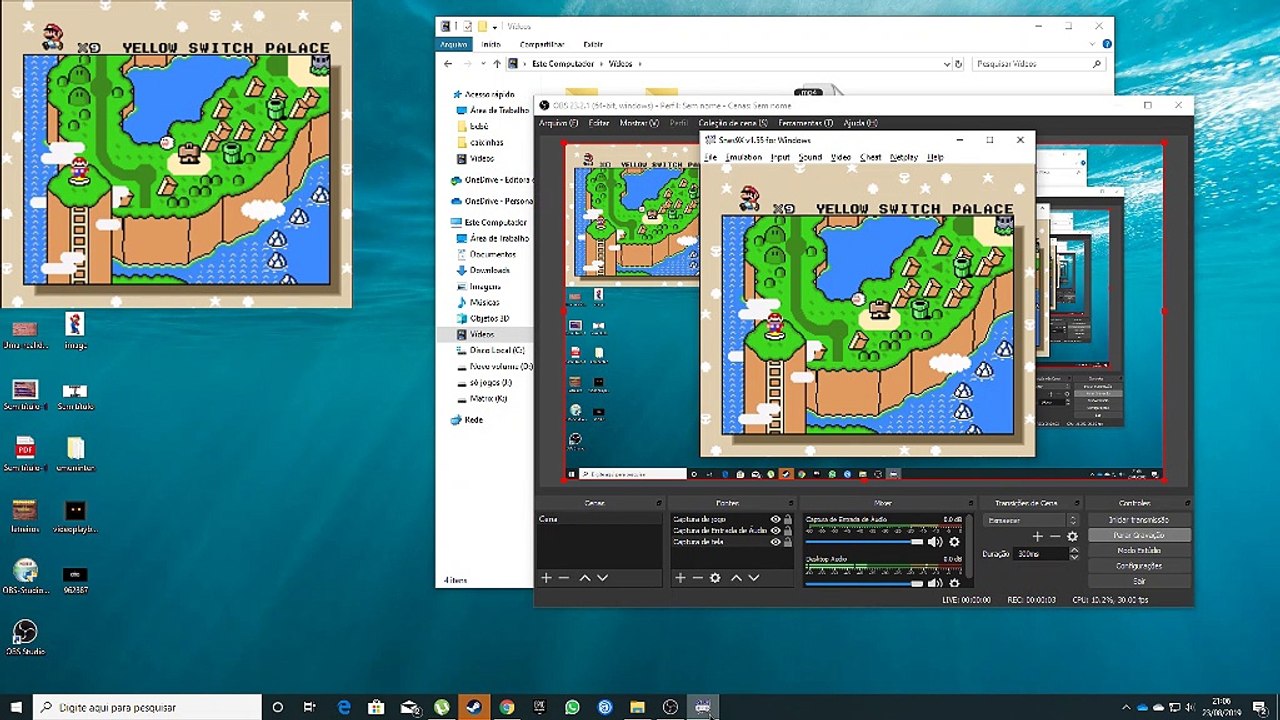Toggle lock on Captura de tela source
1280x720 pixels.
click(x=788, y=542)
